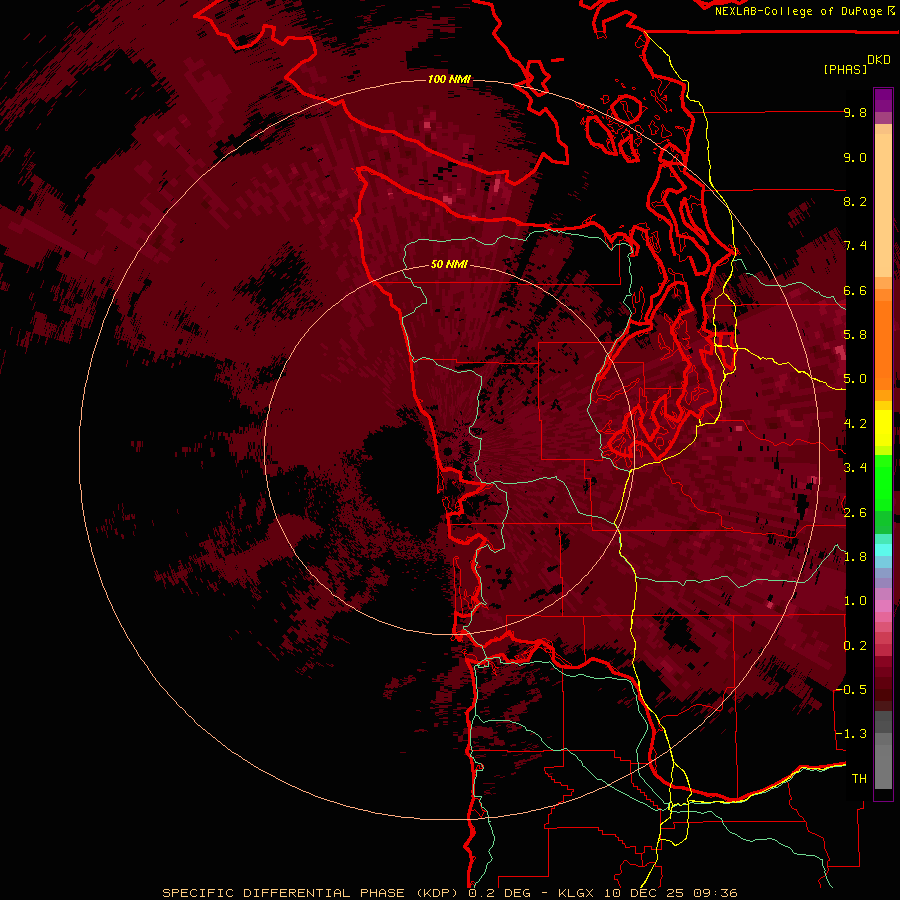Click the 50 NMI range ring label
Viewport: 900px width, 900px height.
449,265
